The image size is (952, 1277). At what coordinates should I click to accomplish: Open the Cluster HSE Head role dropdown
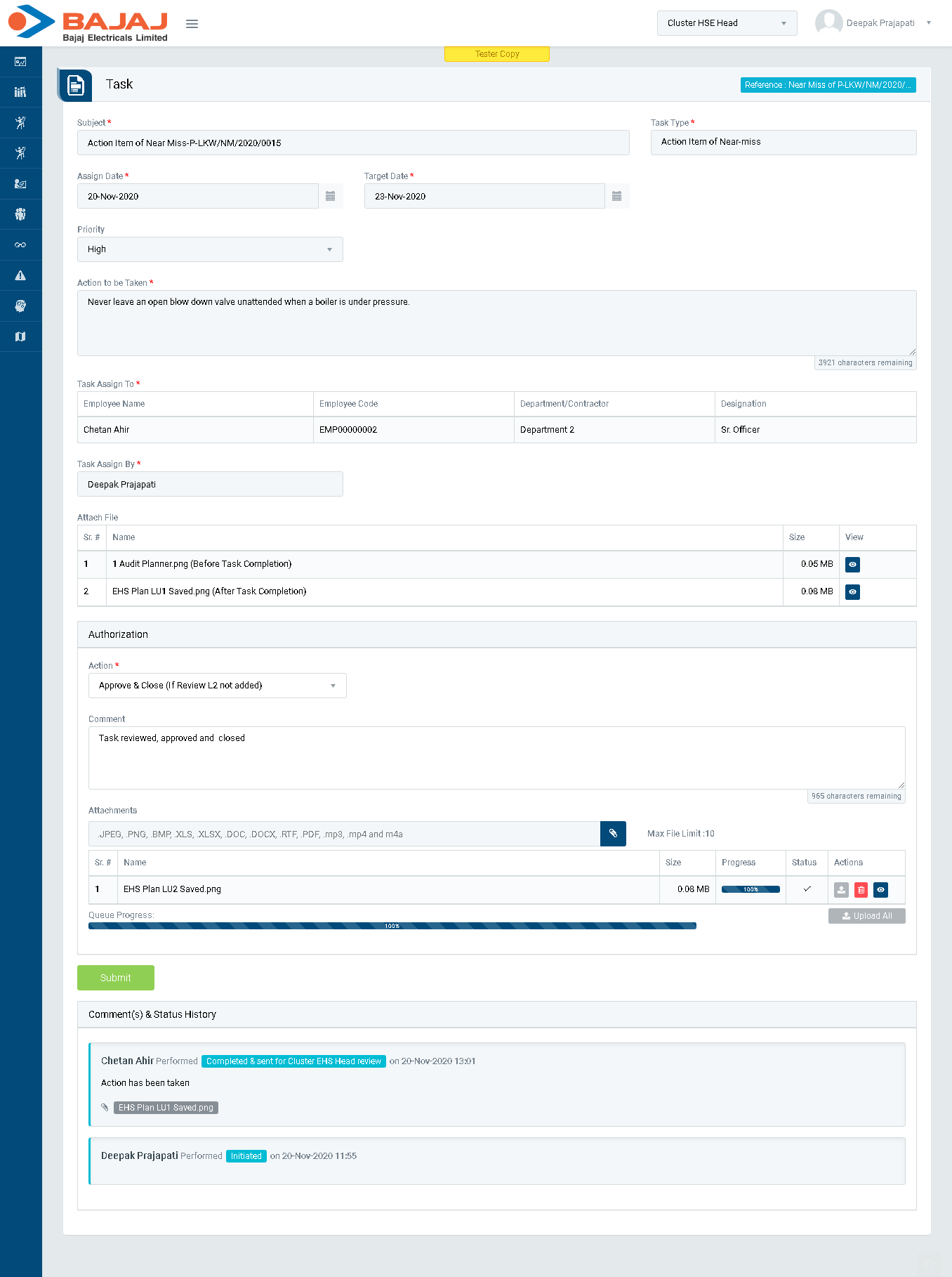[x=727, y=23]
